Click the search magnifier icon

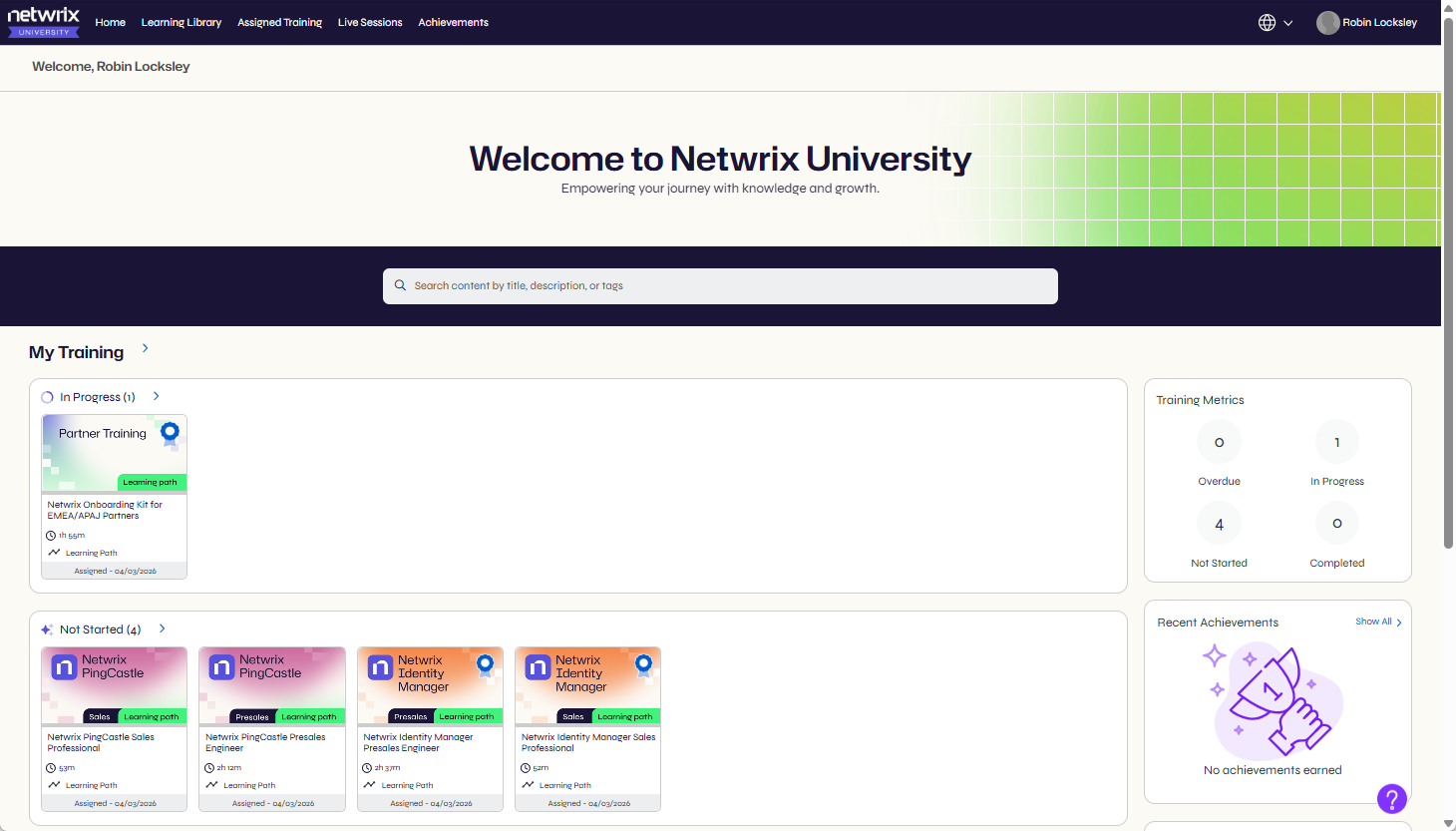[400, 285]
